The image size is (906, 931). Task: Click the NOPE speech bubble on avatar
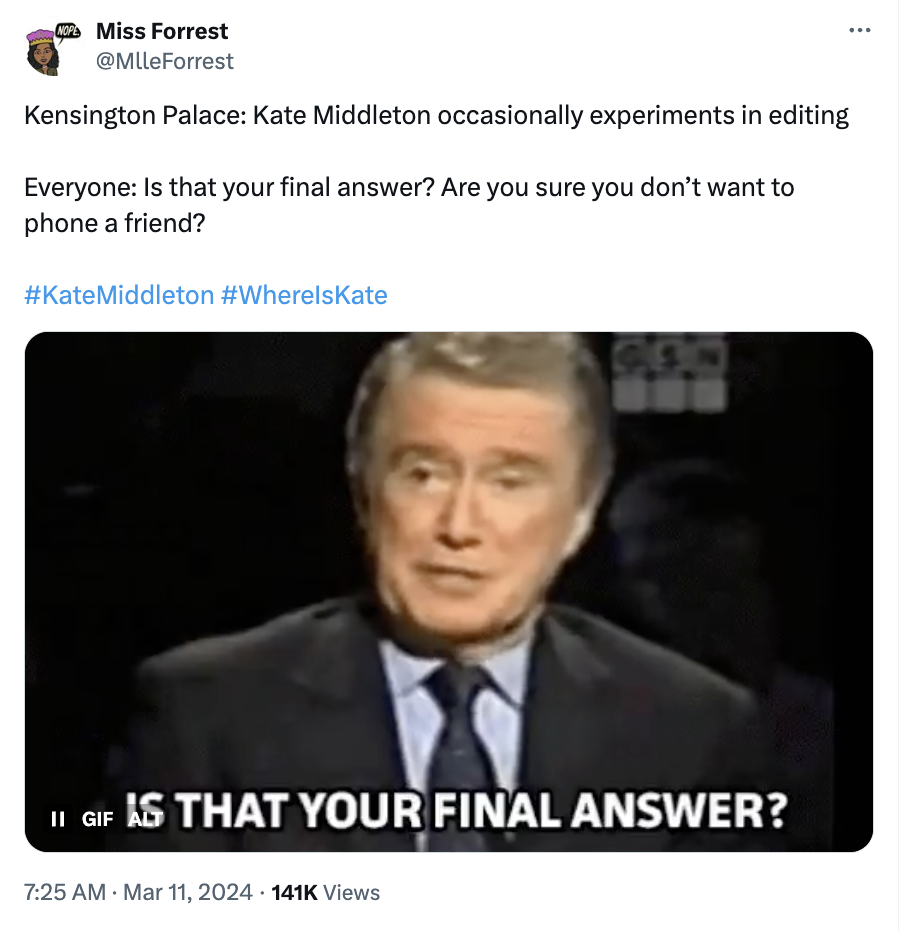pyautogui.click(x=68, y=31)
